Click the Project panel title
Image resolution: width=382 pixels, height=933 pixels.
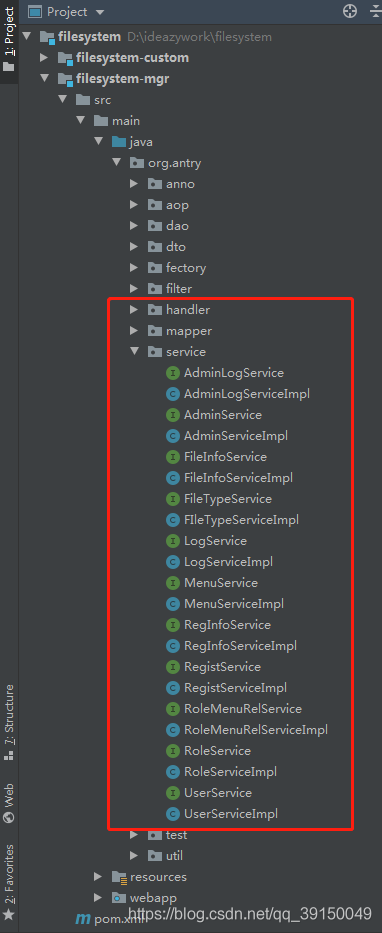click(67, 12)
